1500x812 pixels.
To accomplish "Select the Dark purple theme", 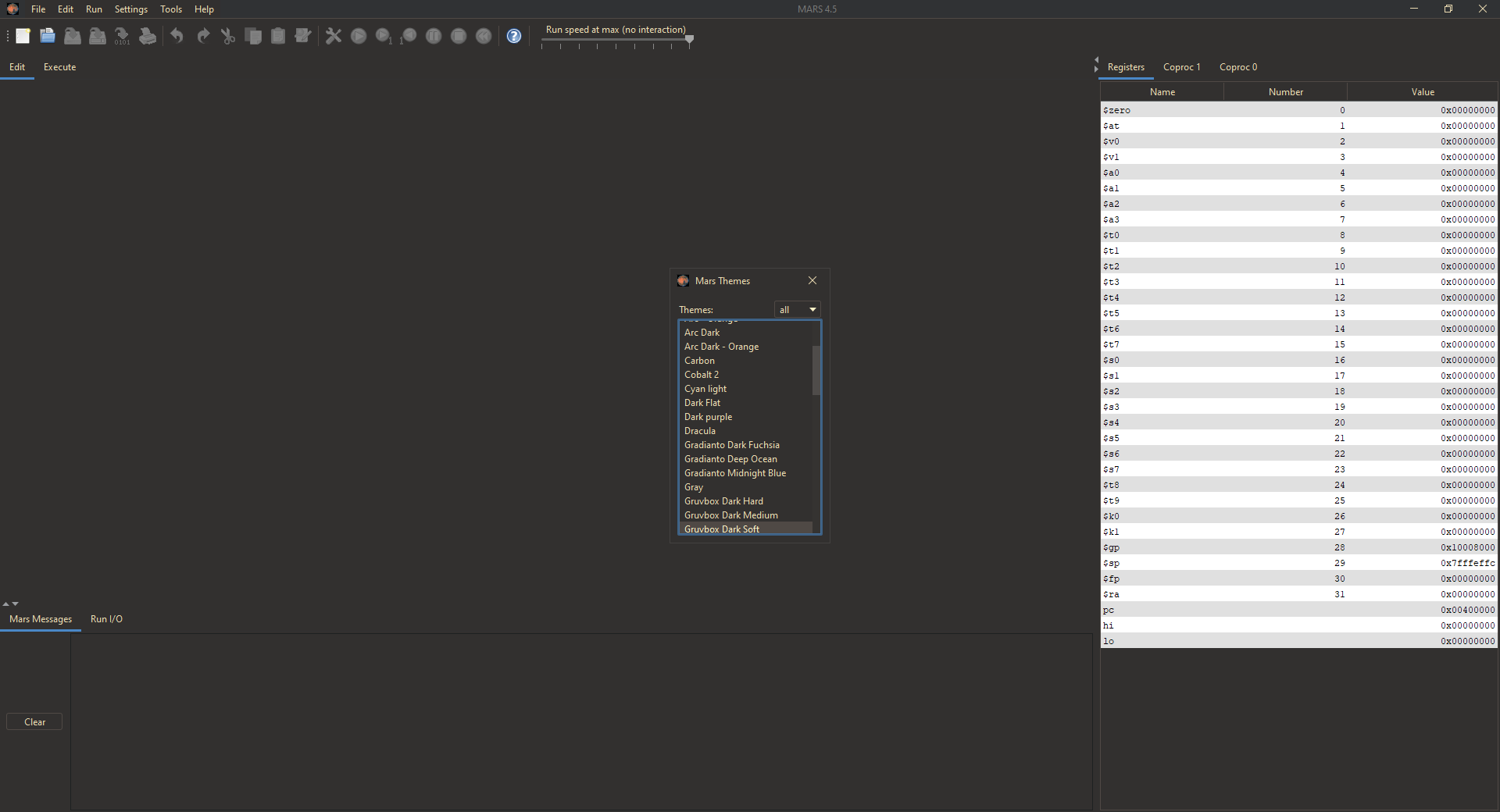I will (746, 417).
